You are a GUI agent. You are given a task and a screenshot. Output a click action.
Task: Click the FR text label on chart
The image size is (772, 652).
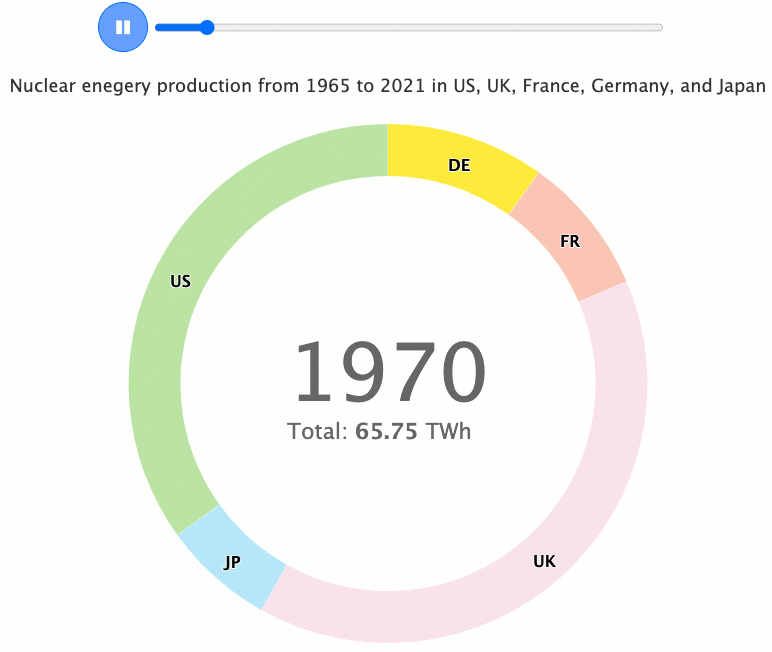pyautogui.click(x=570, y=242)
